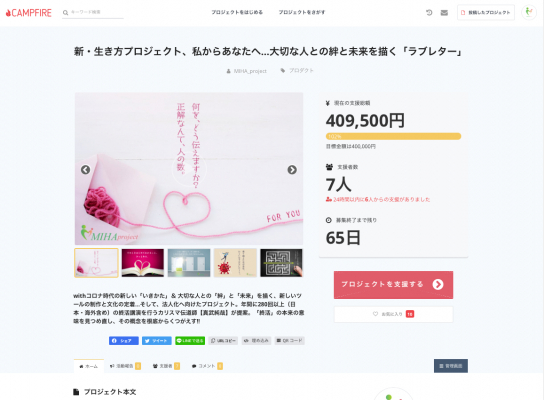Image resolution: width=544 pixels, height=400 pixels.
Task: Open プロジェクトをはじめる menu
Action: [x=237, y=12]
